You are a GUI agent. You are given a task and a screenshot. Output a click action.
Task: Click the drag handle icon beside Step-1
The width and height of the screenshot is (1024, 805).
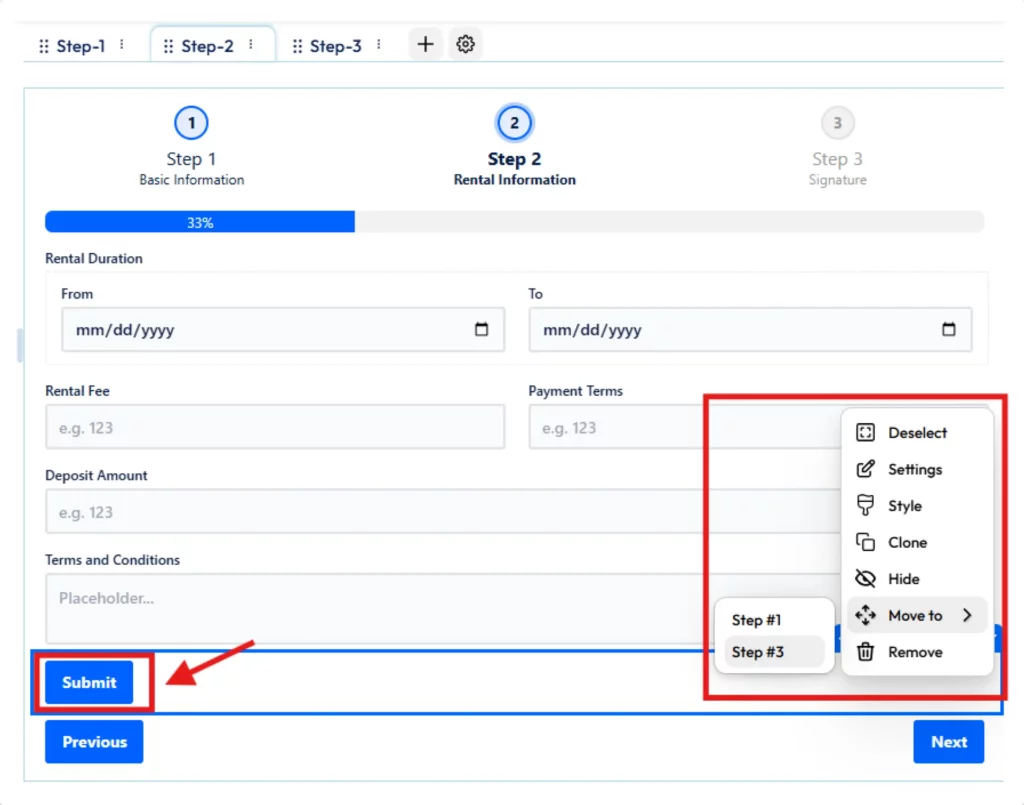pyautogui.click(x=42, y=46)
